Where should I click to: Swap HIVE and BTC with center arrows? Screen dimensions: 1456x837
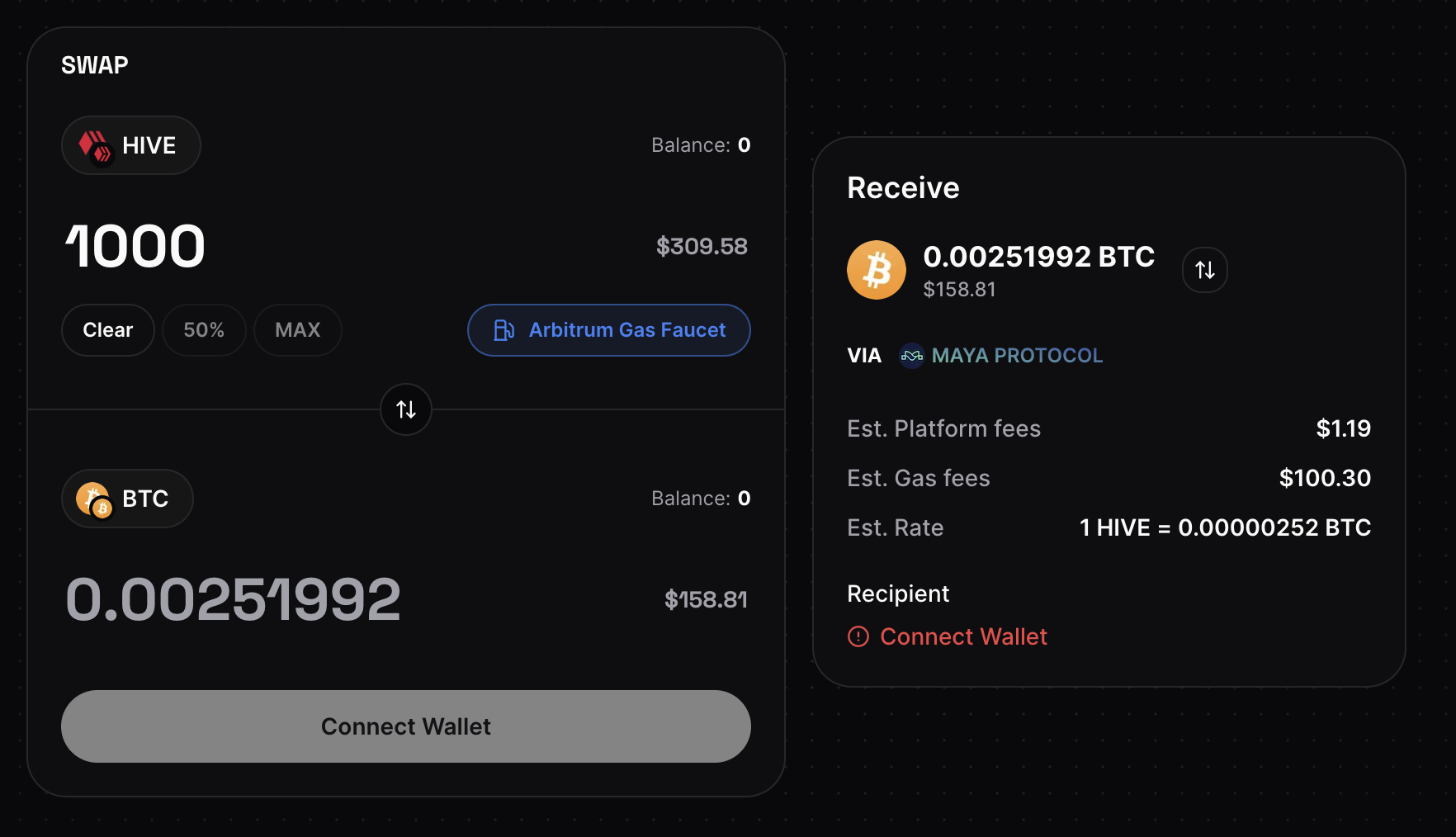pos(406,409)
